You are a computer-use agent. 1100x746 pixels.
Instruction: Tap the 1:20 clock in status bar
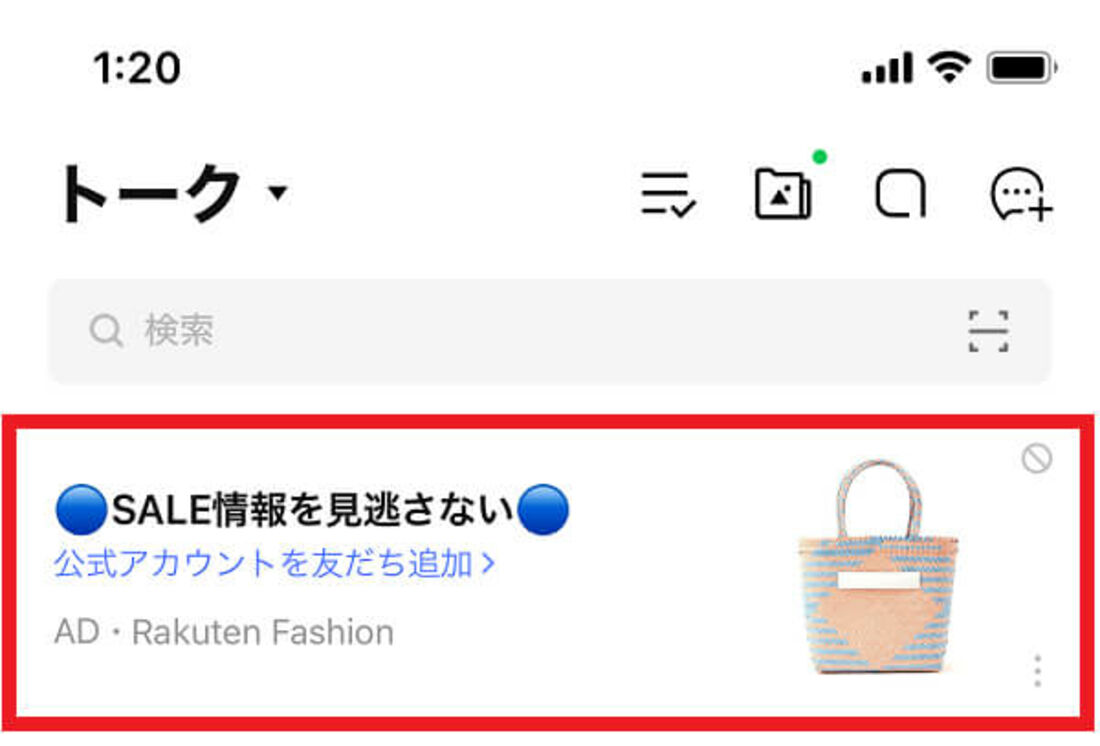(138, 68)
